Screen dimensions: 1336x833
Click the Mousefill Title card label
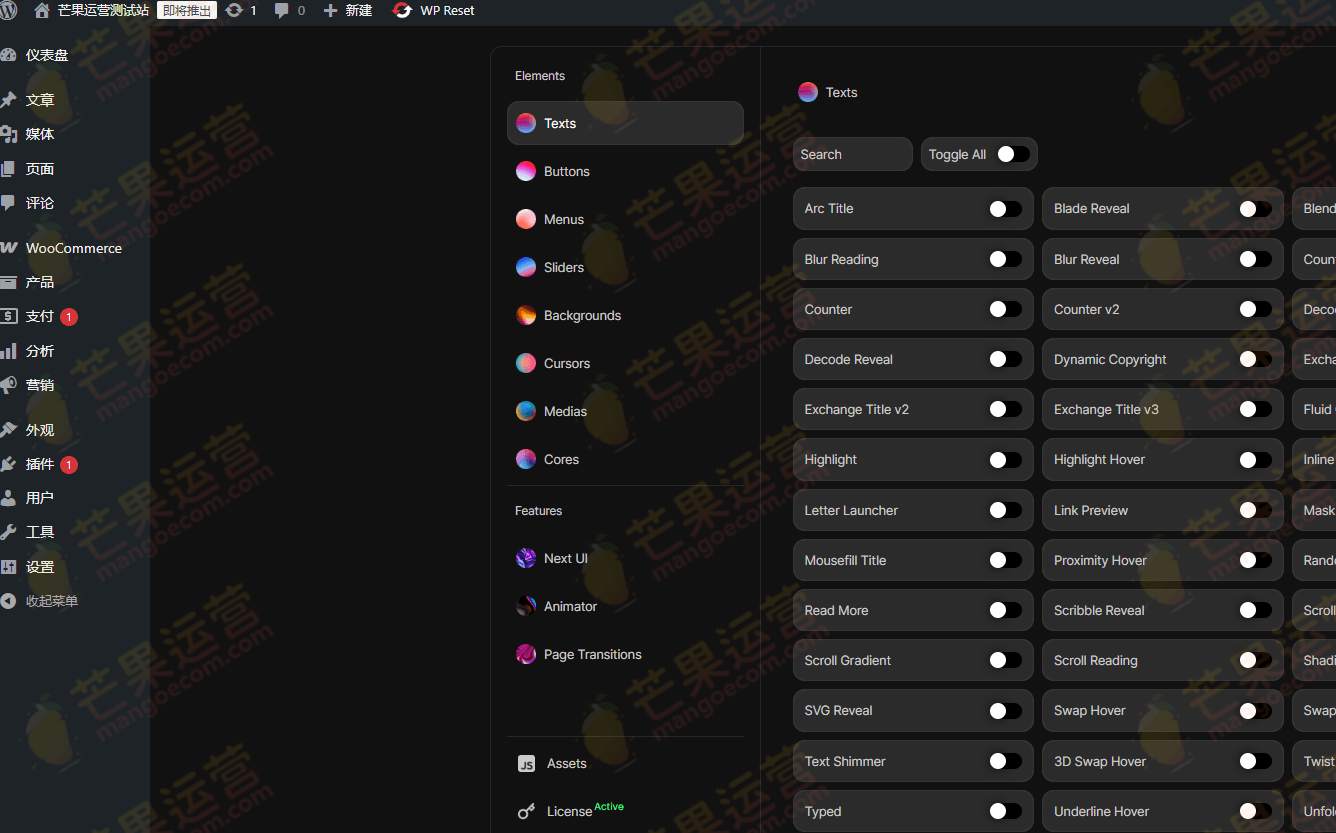(845, 560)
